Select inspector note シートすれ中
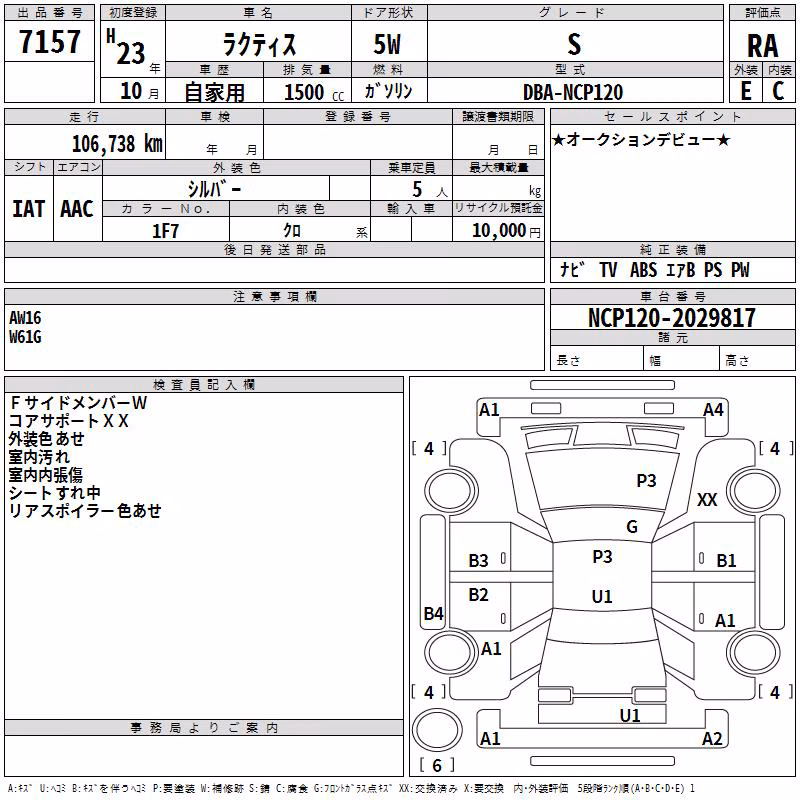The width and height of the screenshot is (800, 800). tap(55, 492)
